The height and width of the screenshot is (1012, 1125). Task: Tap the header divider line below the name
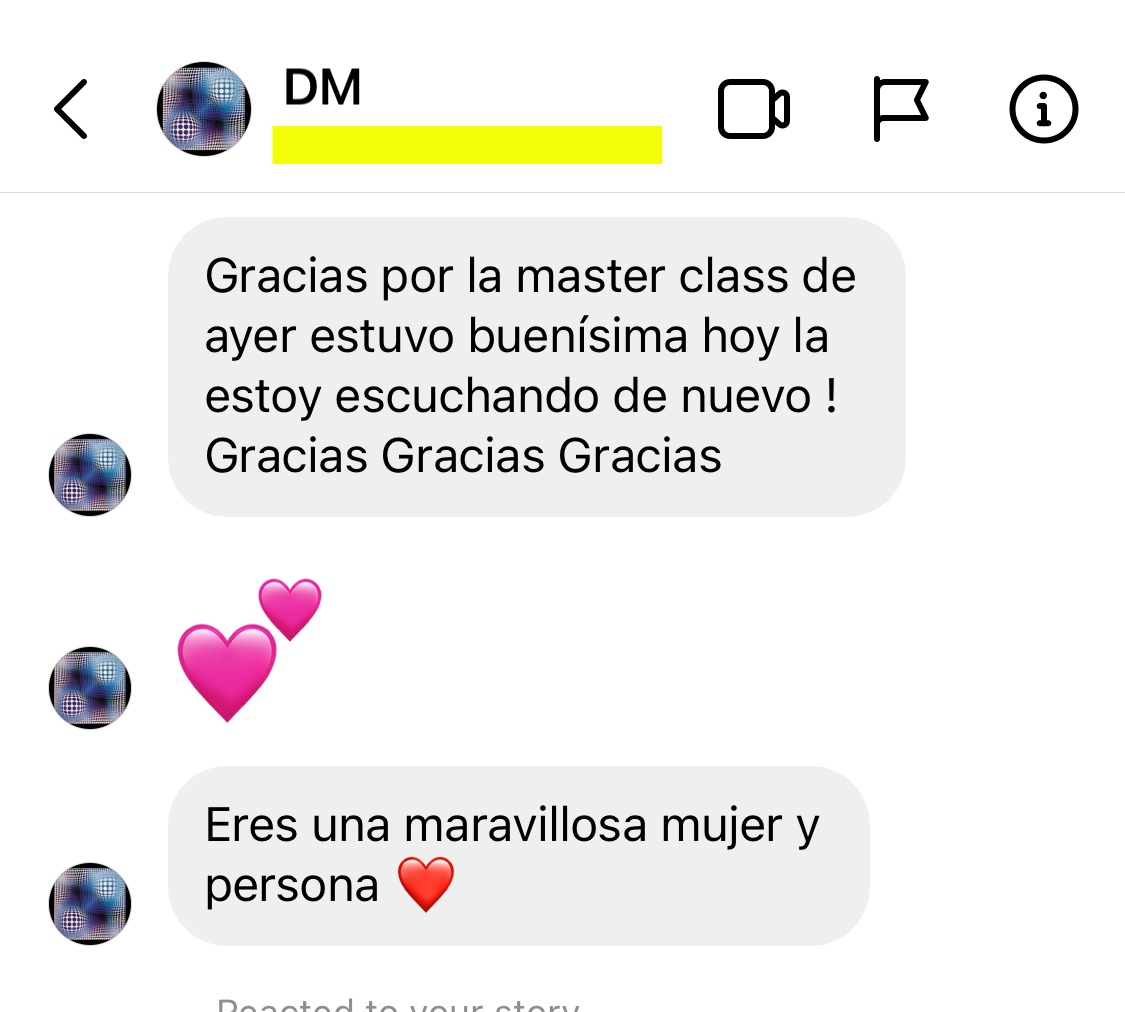click(562, 192)
